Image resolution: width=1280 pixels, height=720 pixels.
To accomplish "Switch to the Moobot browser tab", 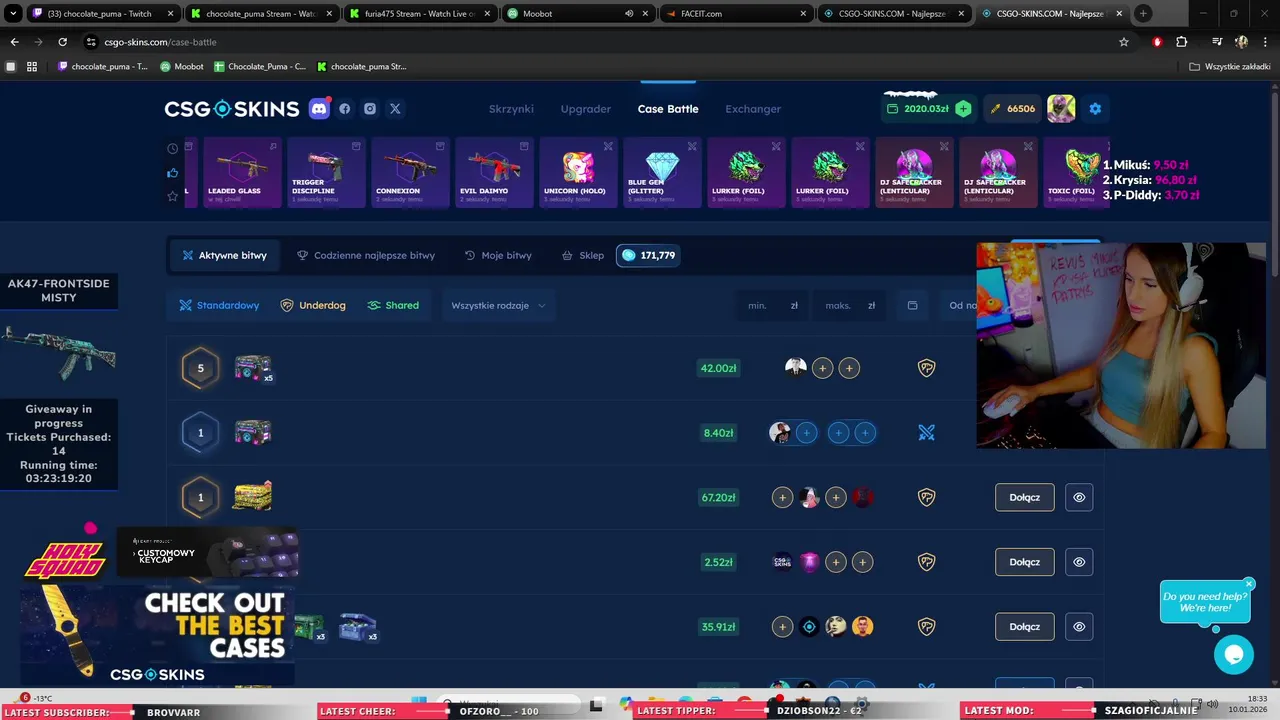I will pos(577,13).
